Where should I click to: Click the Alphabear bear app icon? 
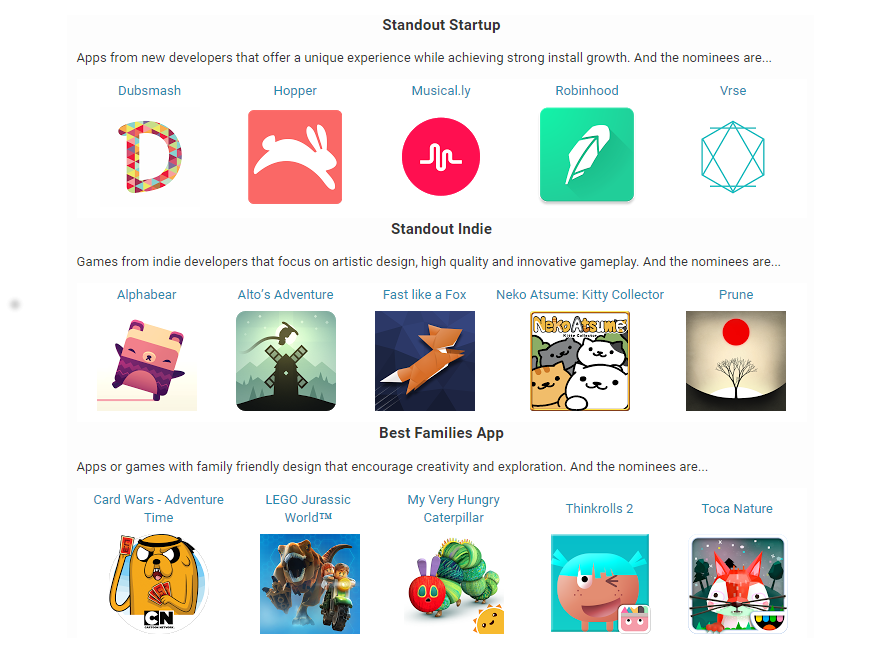tap(147, 361)
